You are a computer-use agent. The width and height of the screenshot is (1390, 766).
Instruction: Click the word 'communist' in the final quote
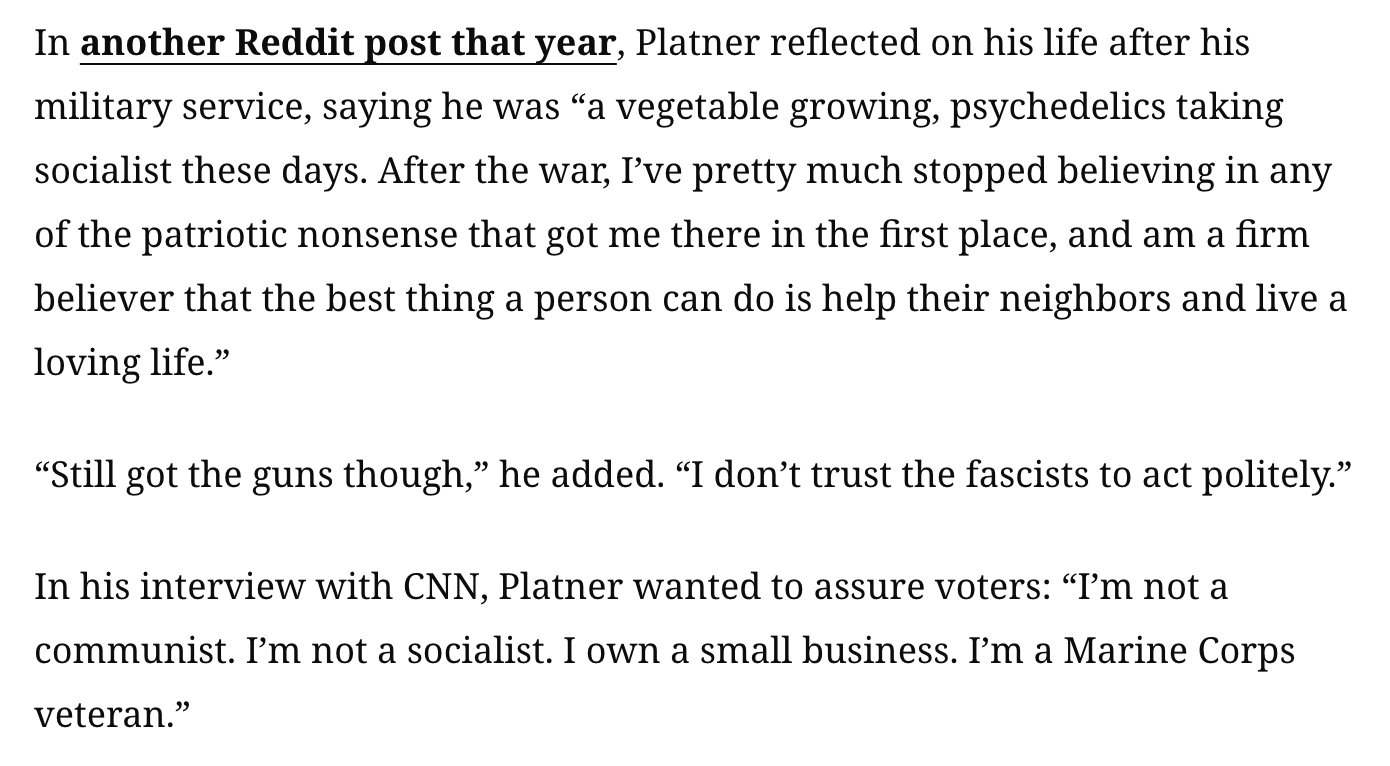tap(133, 651)
